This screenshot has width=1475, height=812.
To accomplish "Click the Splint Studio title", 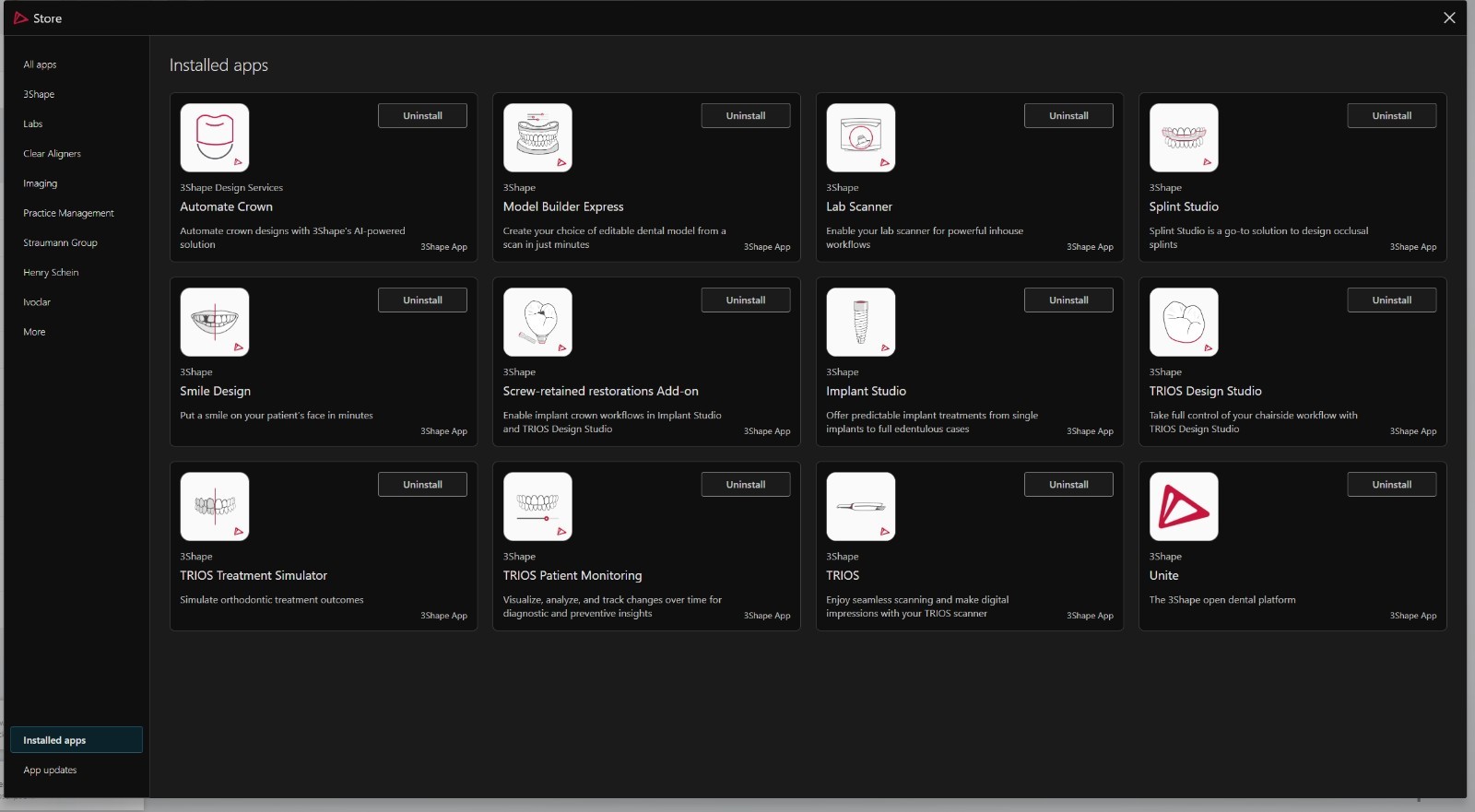I will click(1184, 206).
